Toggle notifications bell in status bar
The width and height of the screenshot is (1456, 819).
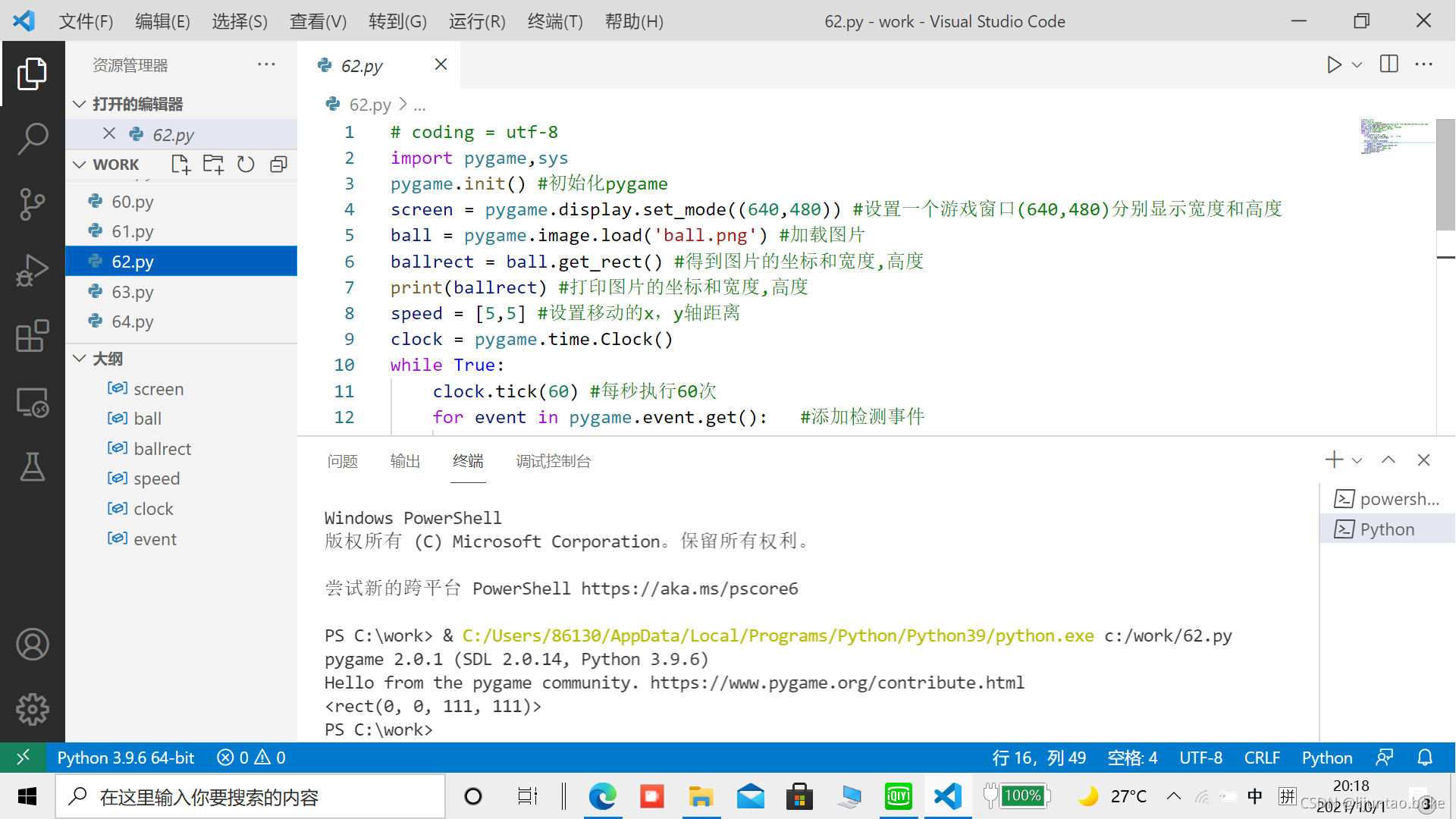[x=1425, y=758]
